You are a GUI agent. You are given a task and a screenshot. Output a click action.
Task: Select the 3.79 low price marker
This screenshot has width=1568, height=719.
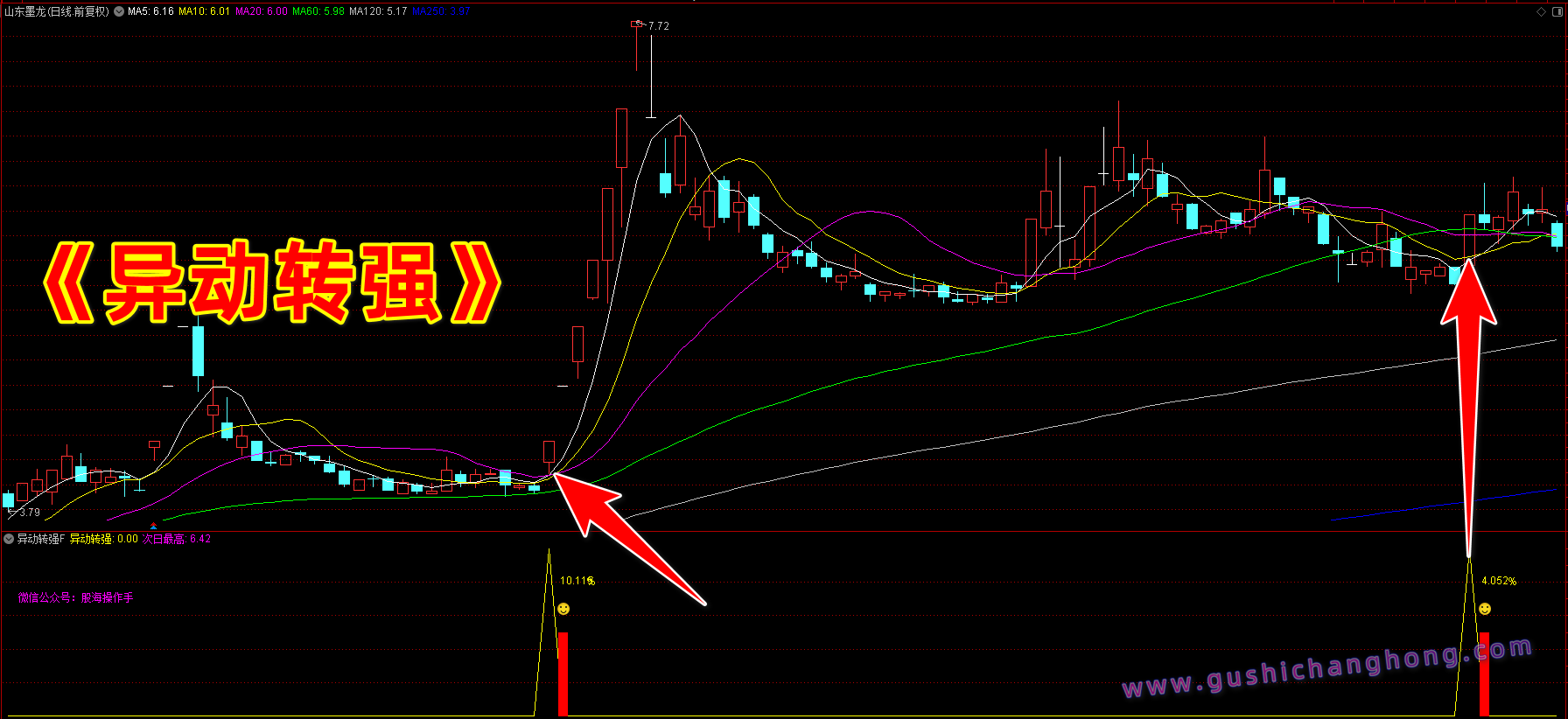(30, 513)
